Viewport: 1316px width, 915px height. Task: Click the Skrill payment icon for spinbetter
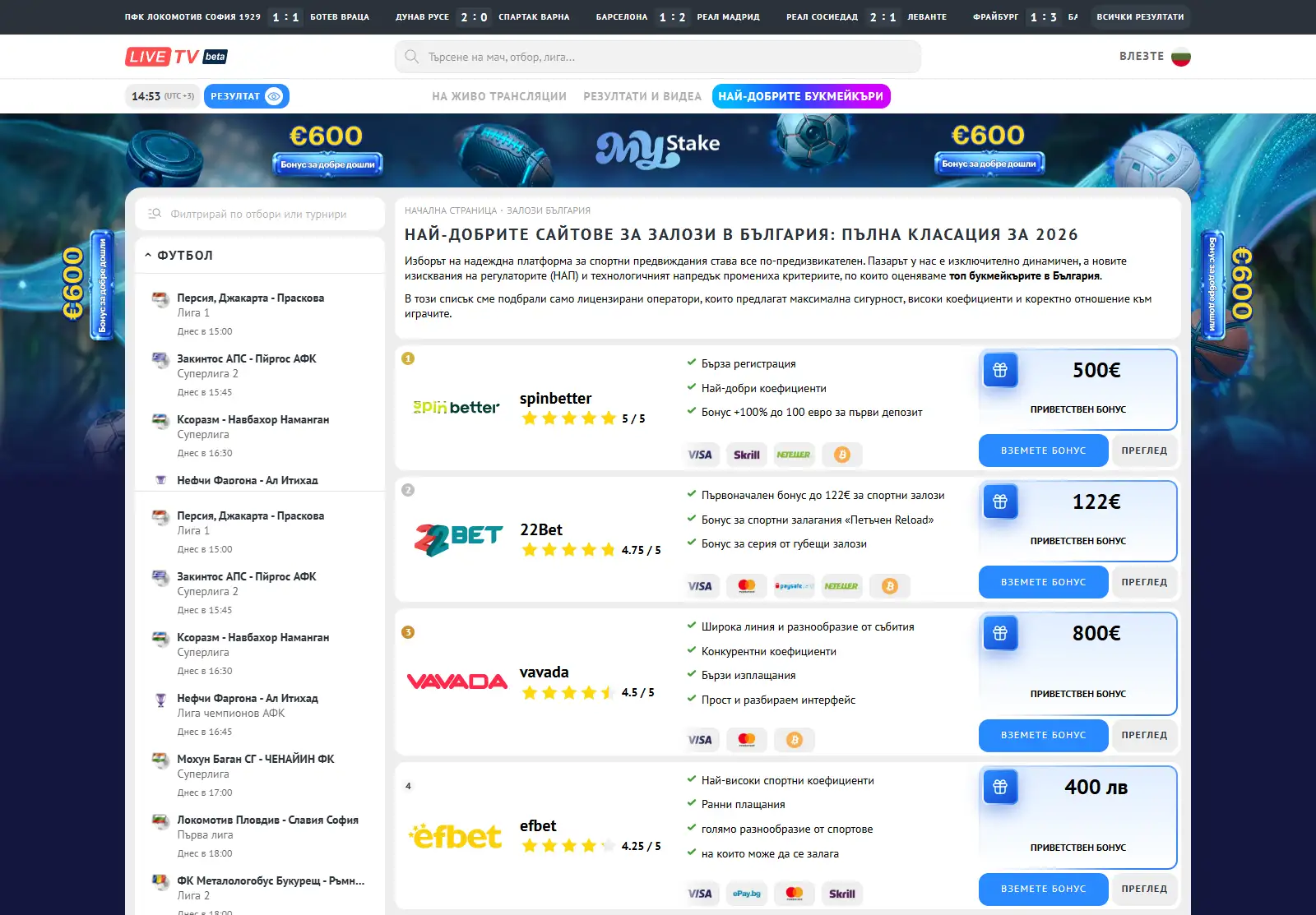(x=747, y=455)
